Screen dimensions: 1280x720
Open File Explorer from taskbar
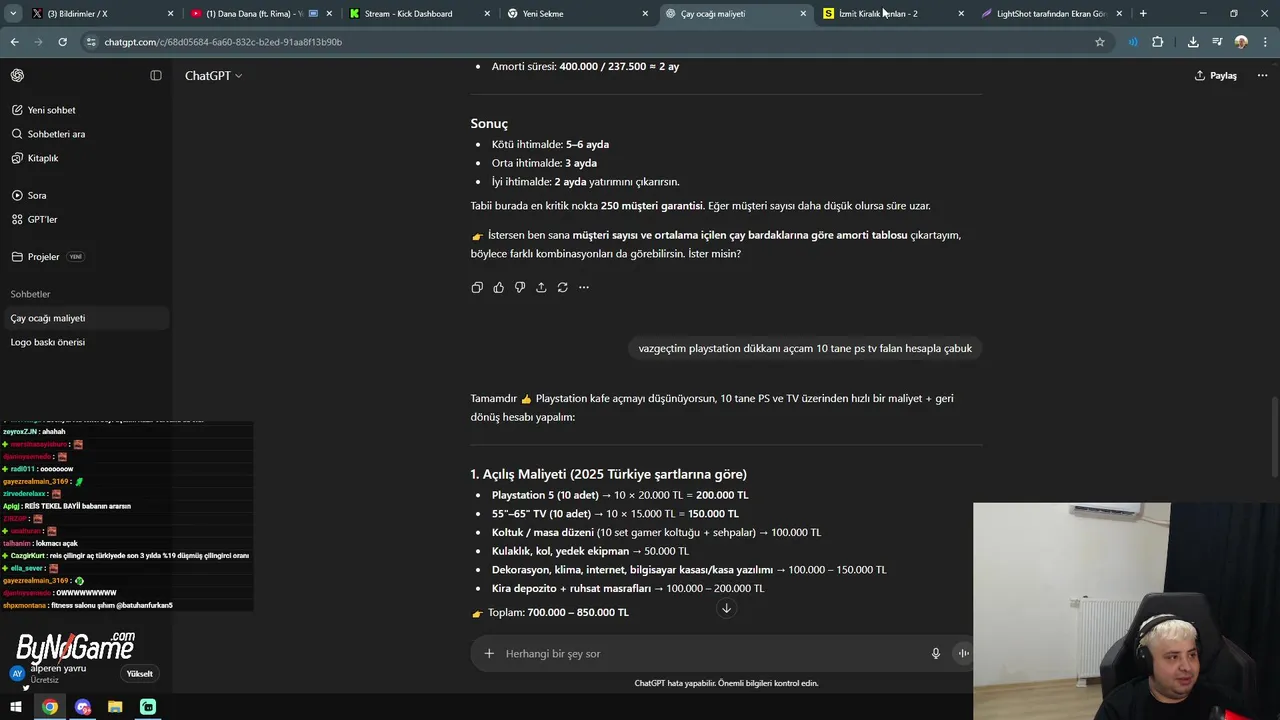click(x=115, y=707)
